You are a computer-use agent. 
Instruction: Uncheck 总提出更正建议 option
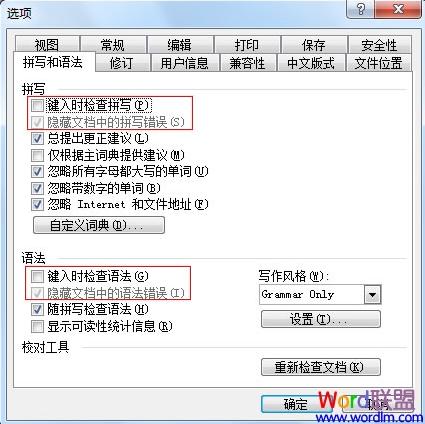click(37, 138)
